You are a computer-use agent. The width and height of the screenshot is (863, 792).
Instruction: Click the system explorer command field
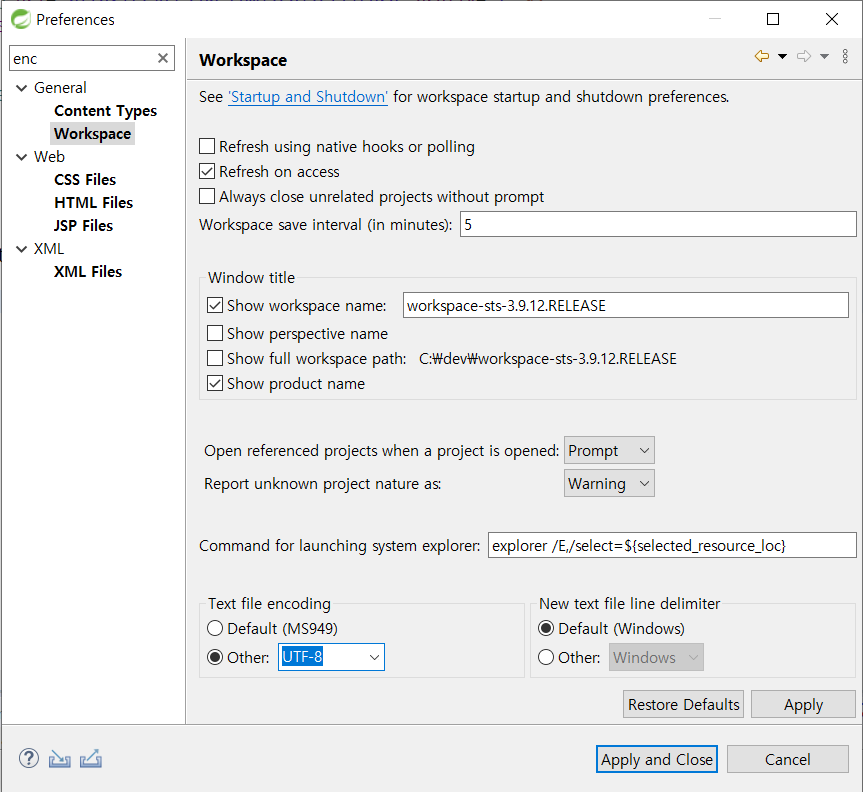coord(672,545)
